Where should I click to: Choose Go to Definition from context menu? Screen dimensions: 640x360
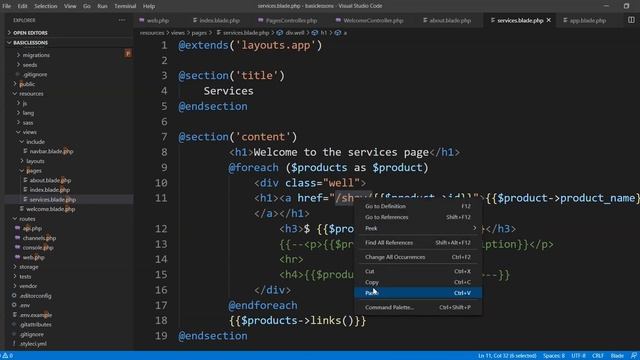pyautogui.click(x=418, y=206)
